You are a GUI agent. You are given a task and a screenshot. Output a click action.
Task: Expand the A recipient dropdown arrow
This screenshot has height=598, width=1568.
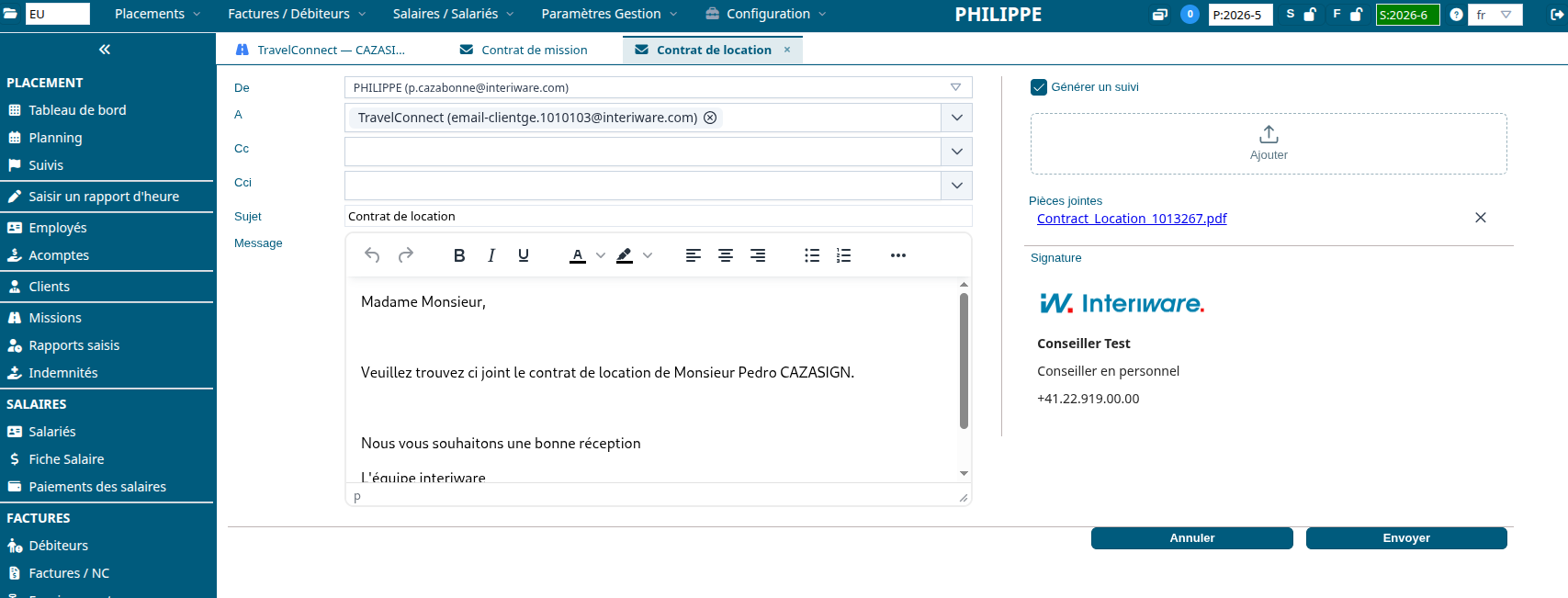[956, 118]
